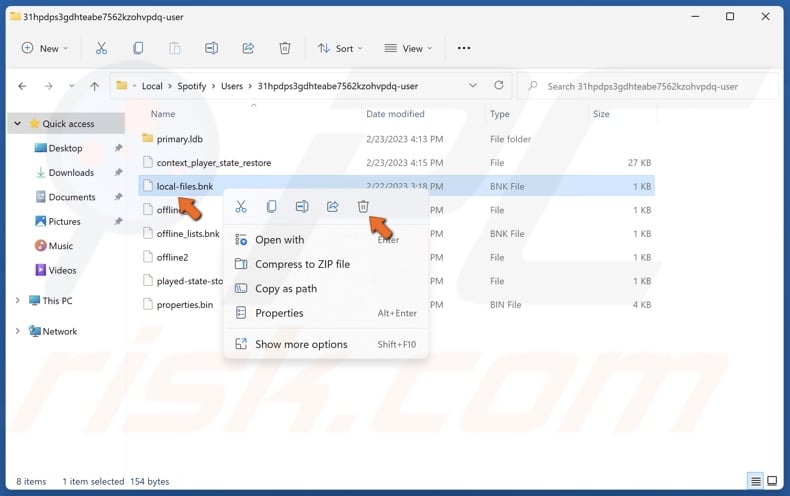This screenshot has height=496, width=790.
Task: Open Downloads in Quick access
Action: 71,172
